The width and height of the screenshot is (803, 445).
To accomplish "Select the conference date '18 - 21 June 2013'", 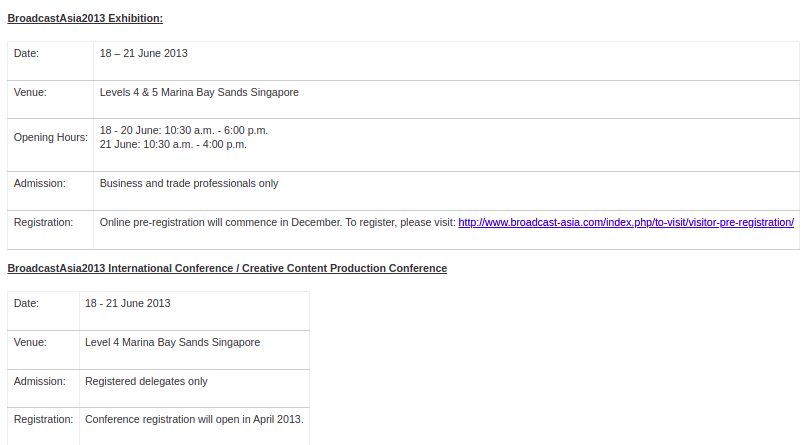I will coord(128,303).
